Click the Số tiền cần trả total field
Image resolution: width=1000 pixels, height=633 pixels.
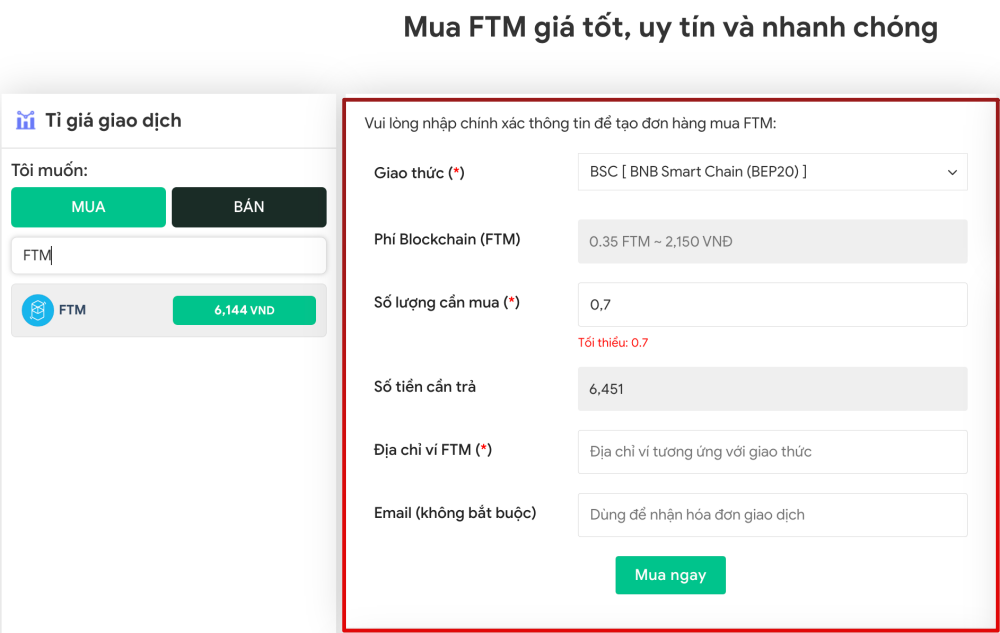(x=770, y=388)
